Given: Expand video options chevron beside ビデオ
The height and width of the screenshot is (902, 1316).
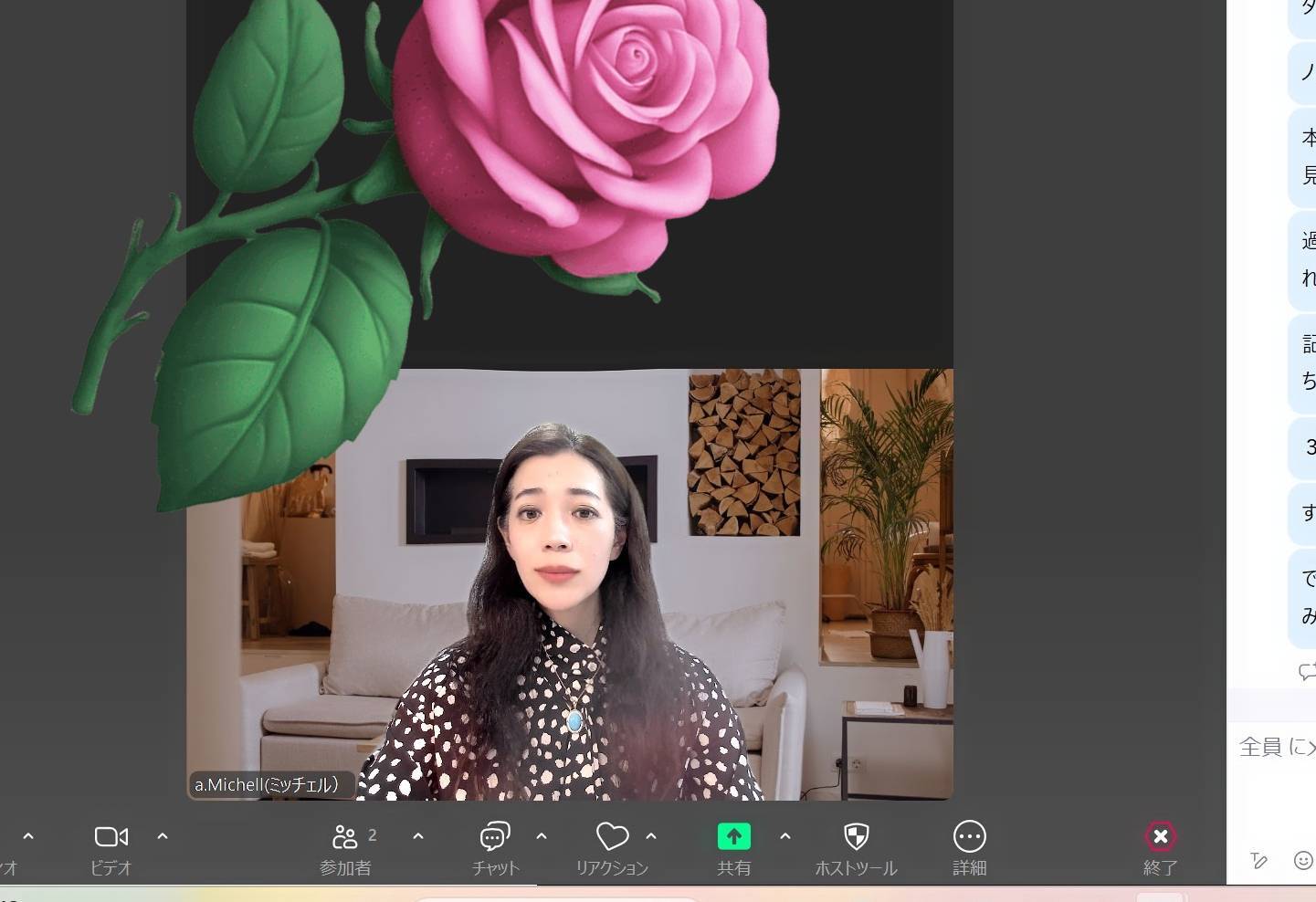Looking at the screenshot, I should click(x=163, y=835).
